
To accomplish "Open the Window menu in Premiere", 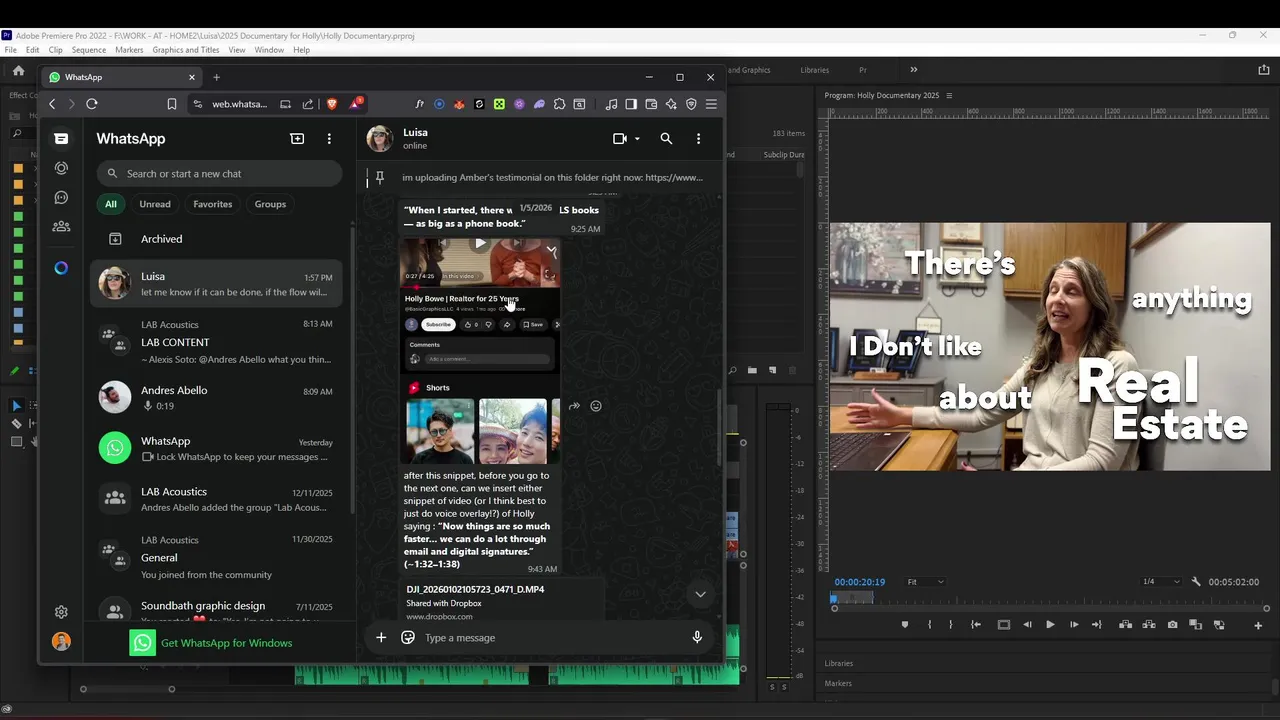I will pyautogui.click(x=269, y=50).
